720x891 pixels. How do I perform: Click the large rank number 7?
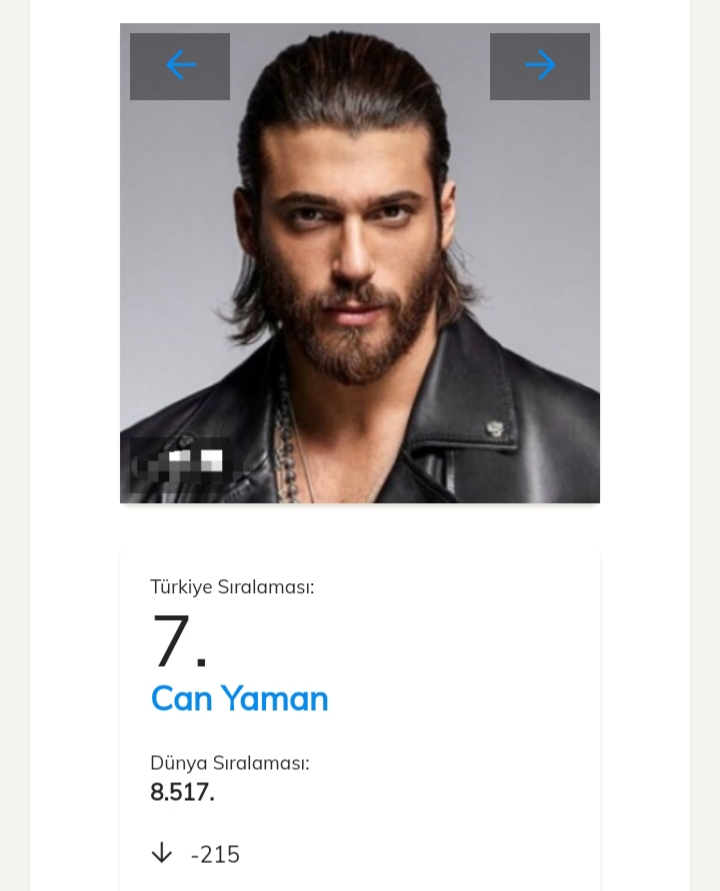[x=179, y=641]
